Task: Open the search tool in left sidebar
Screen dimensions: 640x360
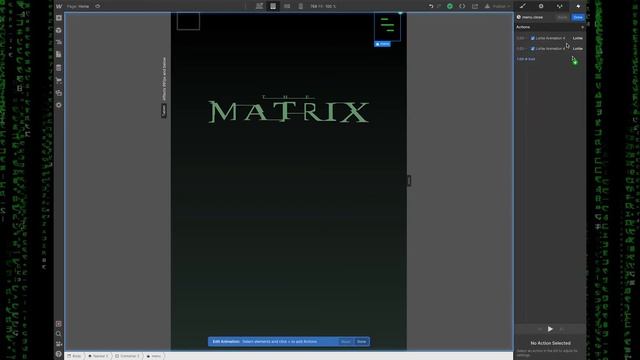Action: pos(59,333)
